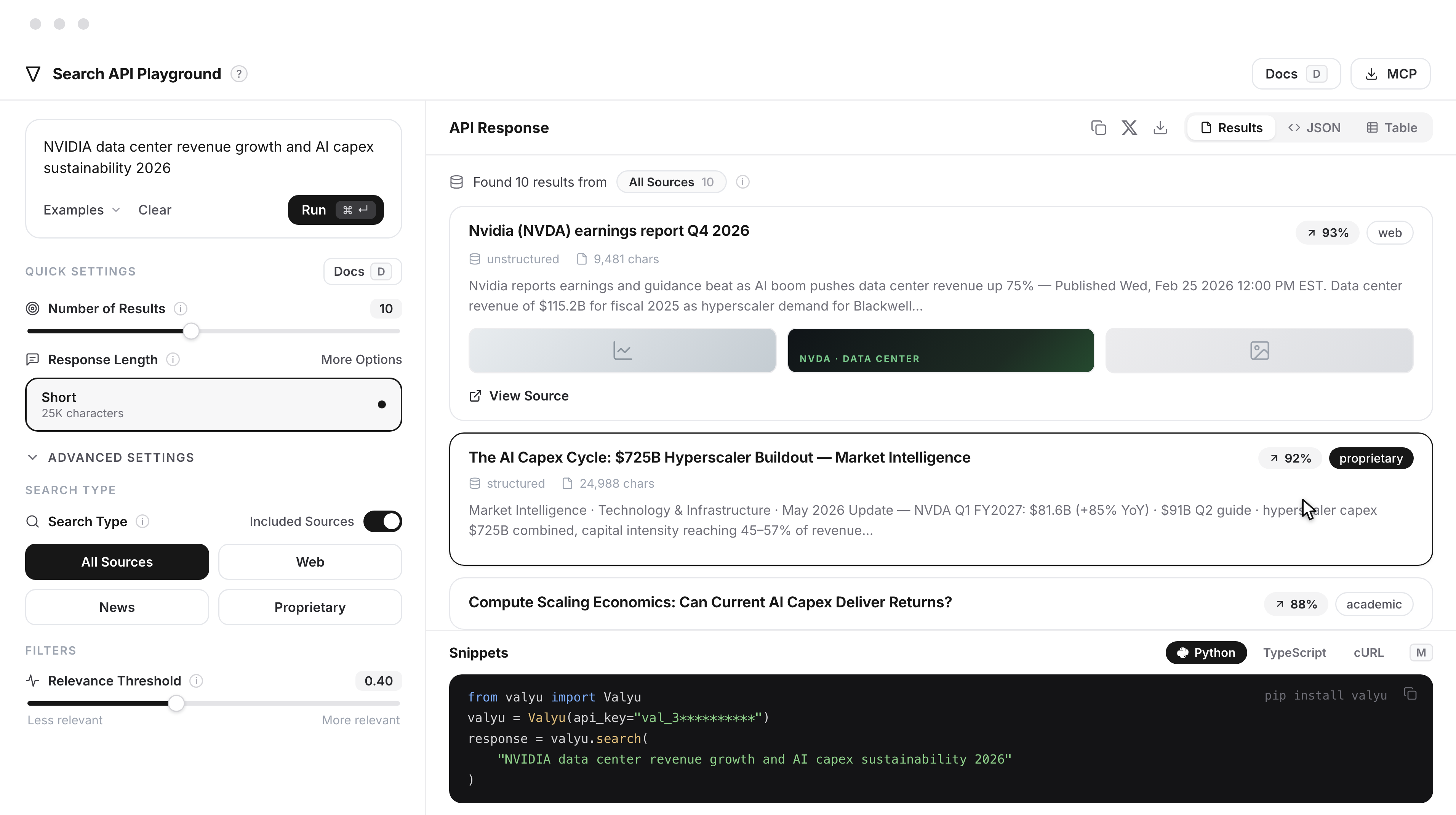Click the 9,481 chars label
The image size is (1456, 815).
coord(626,259)
